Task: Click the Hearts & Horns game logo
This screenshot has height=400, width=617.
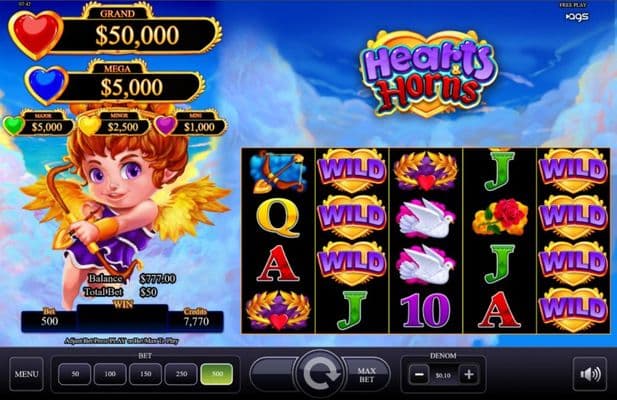Action: click(429, 74)
